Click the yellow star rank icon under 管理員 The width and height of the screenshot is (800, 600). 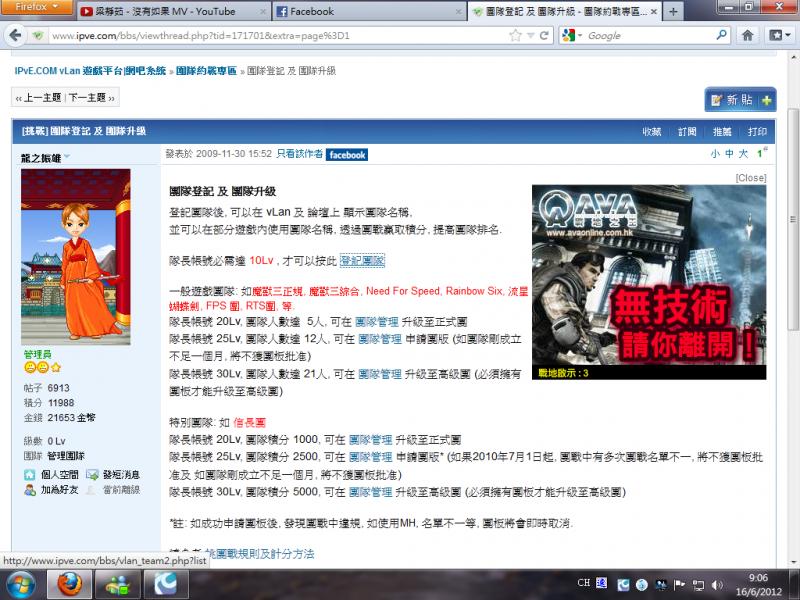click(56, 367)
